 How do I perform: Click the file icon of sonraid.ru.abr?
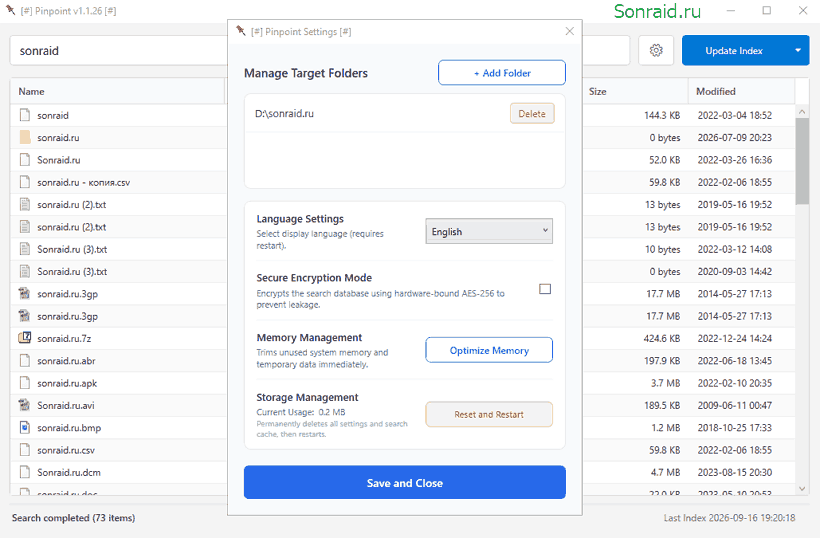point(25,361)
